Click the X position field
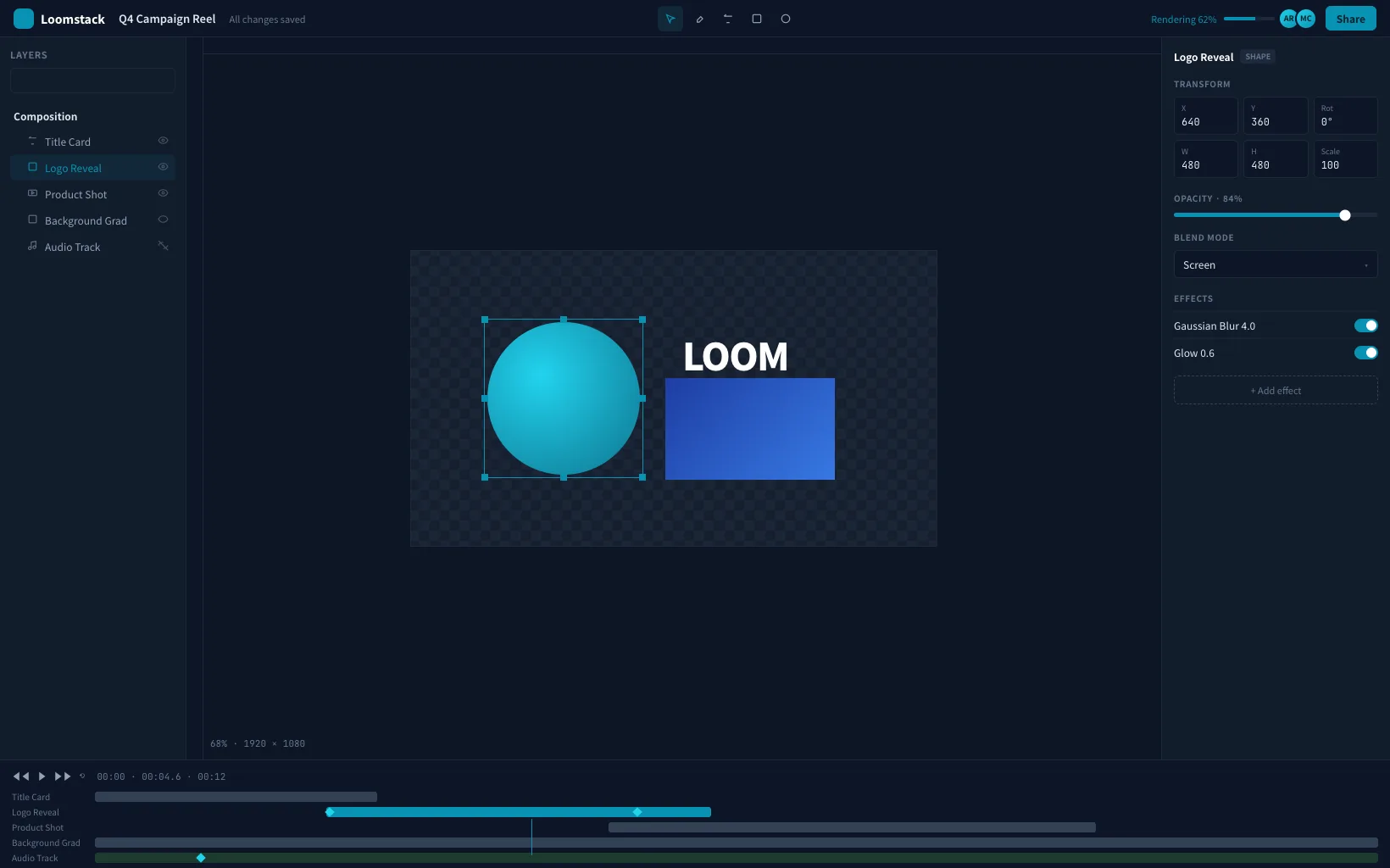 (1206, 115)
